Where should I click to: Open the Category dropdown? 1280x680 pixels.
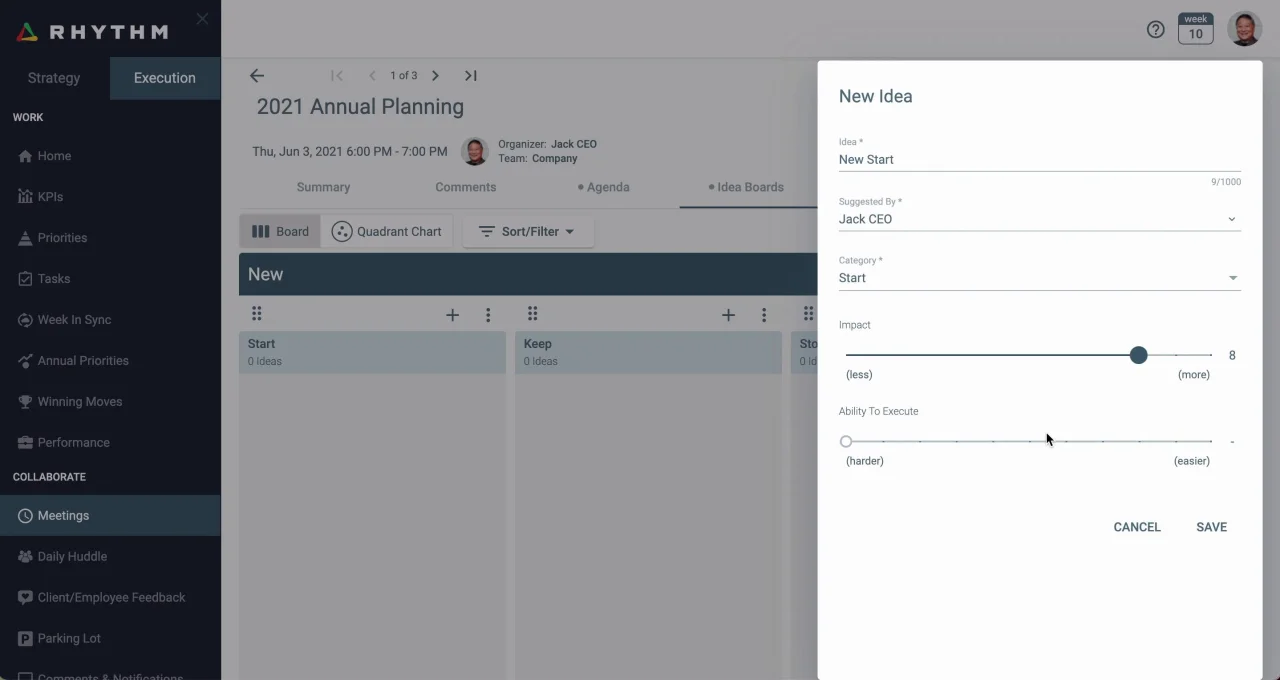click(1039, 278)
